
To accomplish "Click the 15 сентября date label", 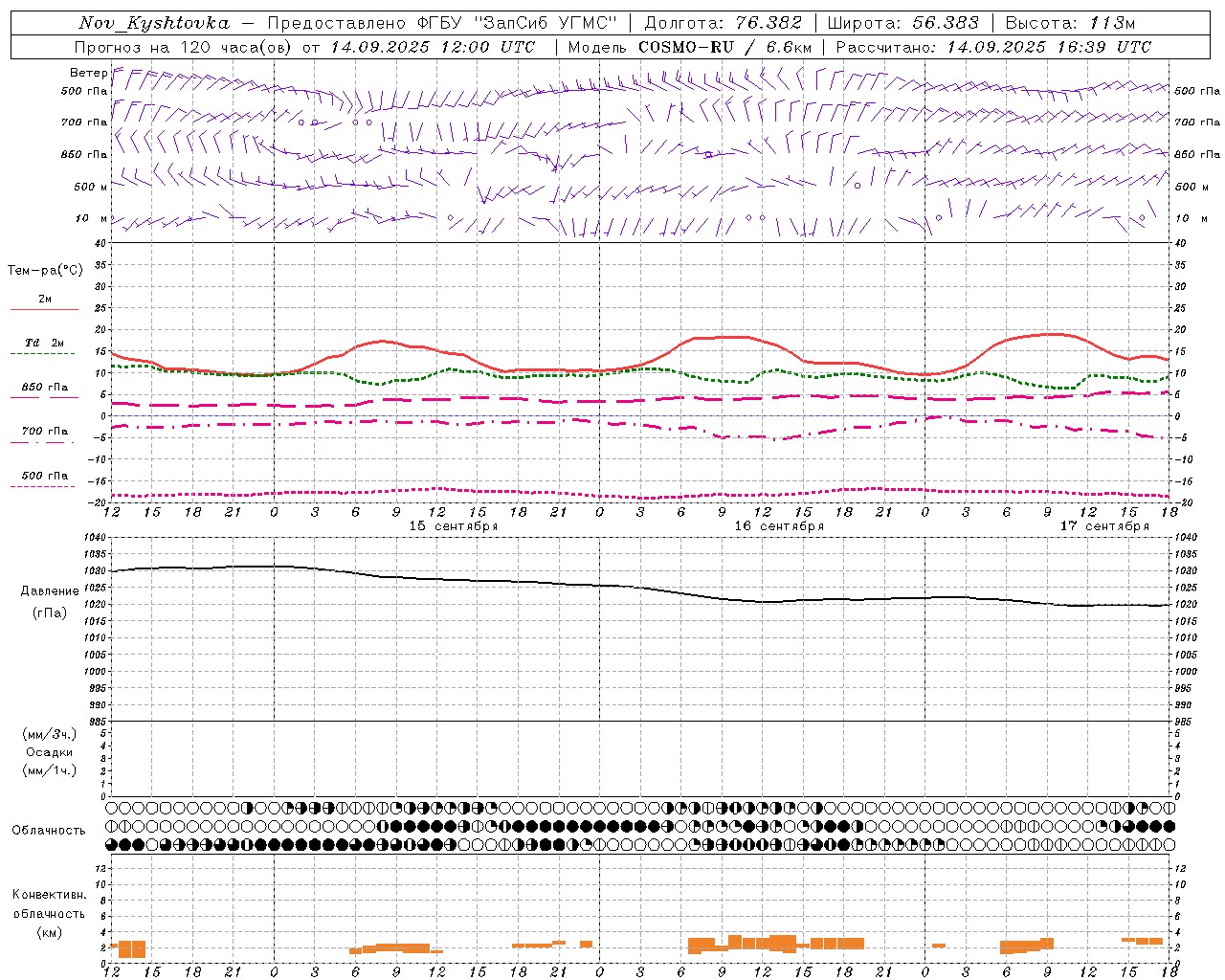I will point(454,526).
